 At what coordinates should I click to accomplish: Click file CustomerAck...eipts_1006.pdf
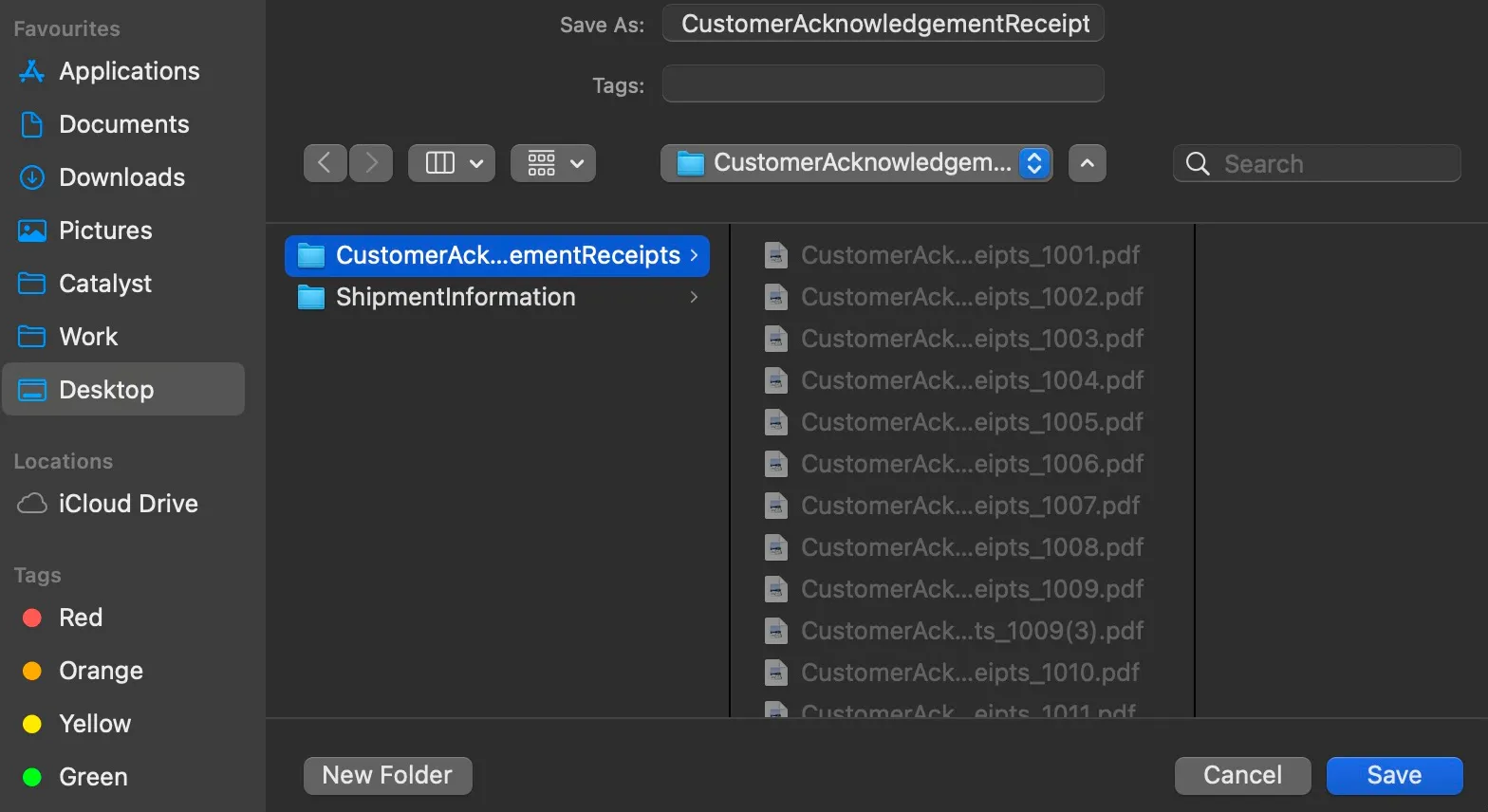pos(962,464)
